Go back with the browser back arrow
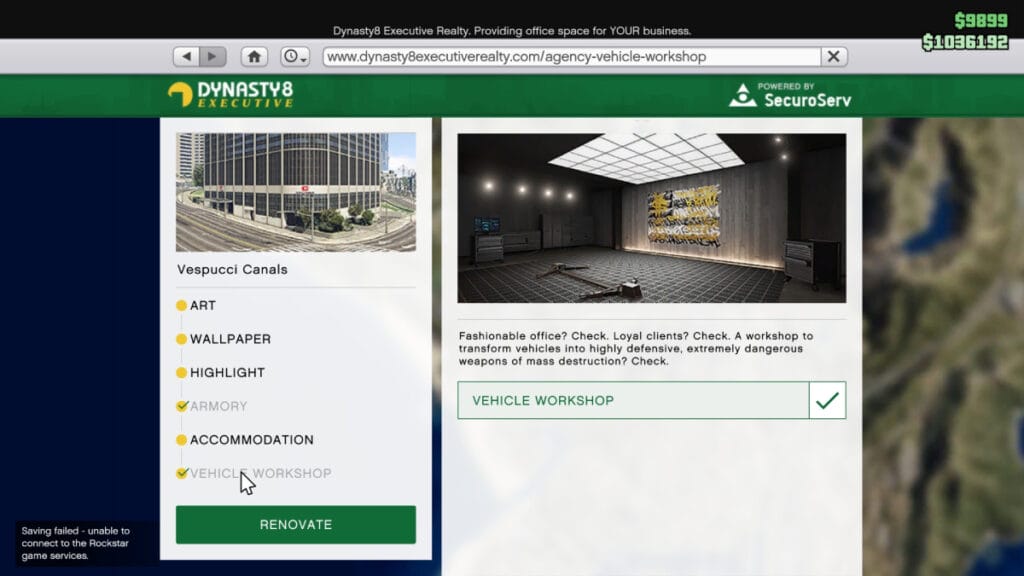The height and width of the screenshot is (576, 1024). click(x=187, y=57)
